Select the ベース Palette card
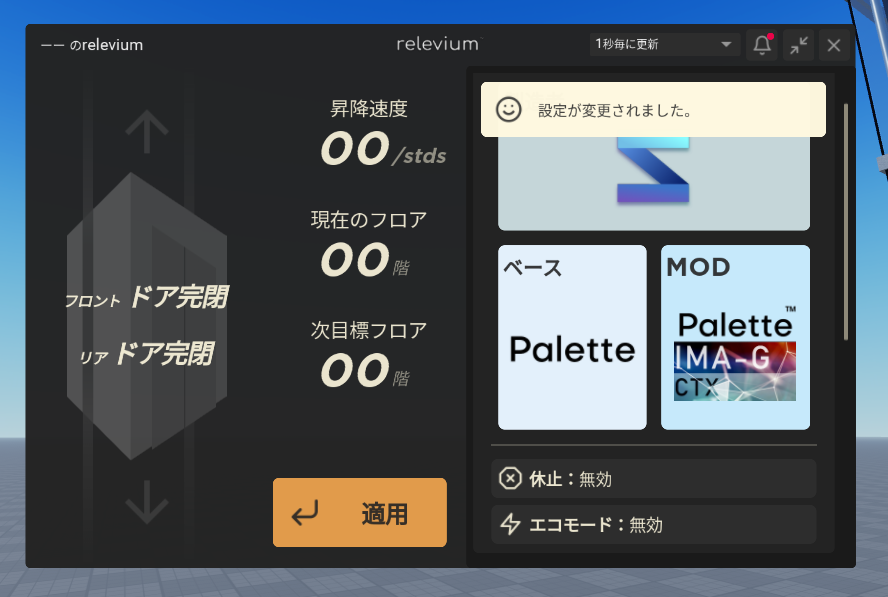888x597 pixels. (572, 337)
